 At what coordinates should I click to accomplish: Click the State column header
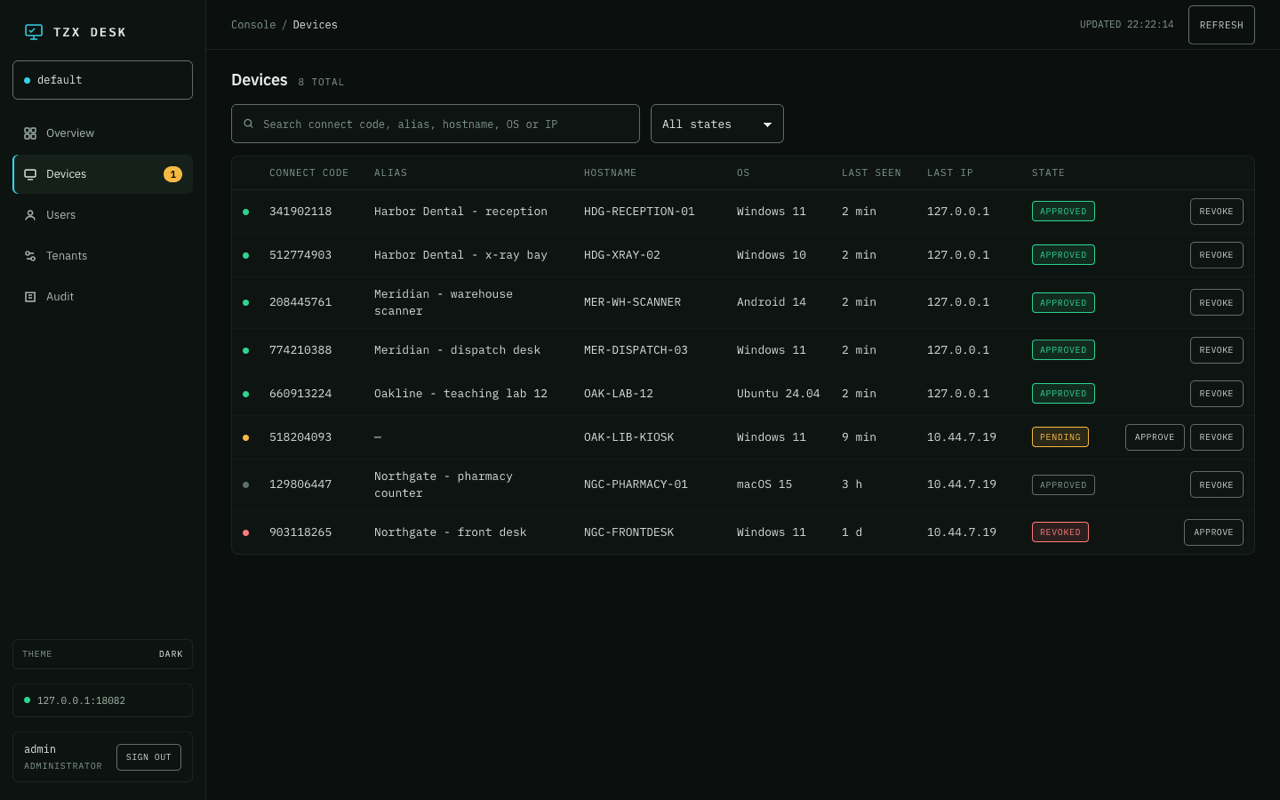coord(1048,173)
